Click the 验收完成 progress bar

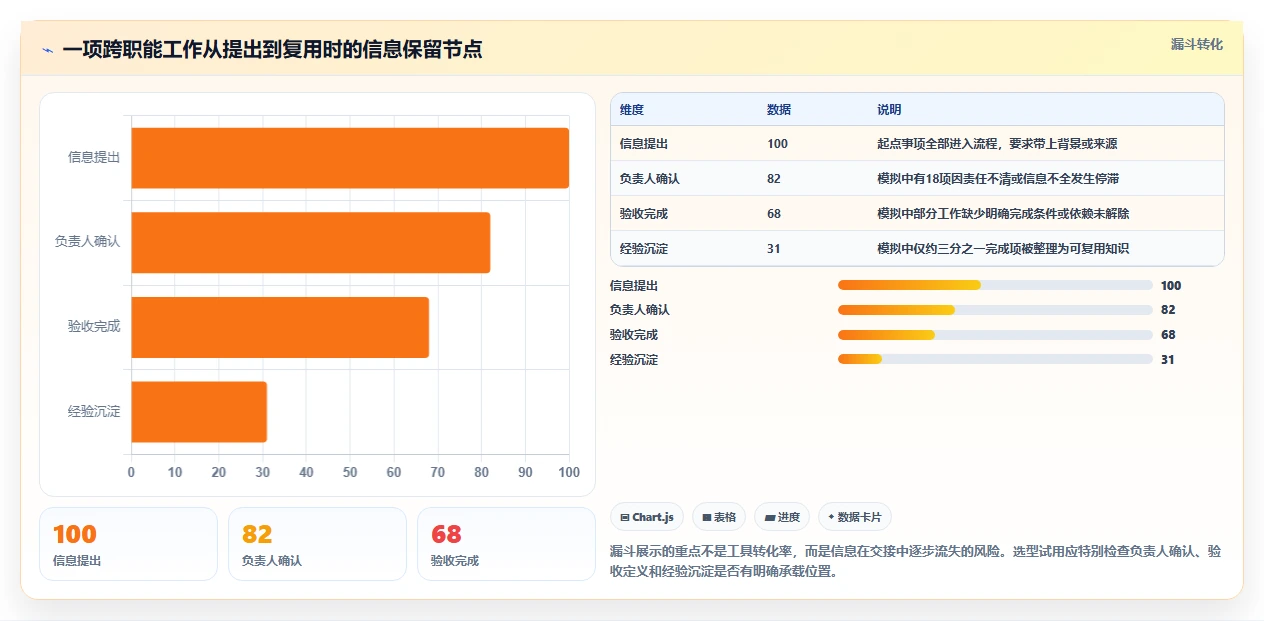[x=995, y=335]
